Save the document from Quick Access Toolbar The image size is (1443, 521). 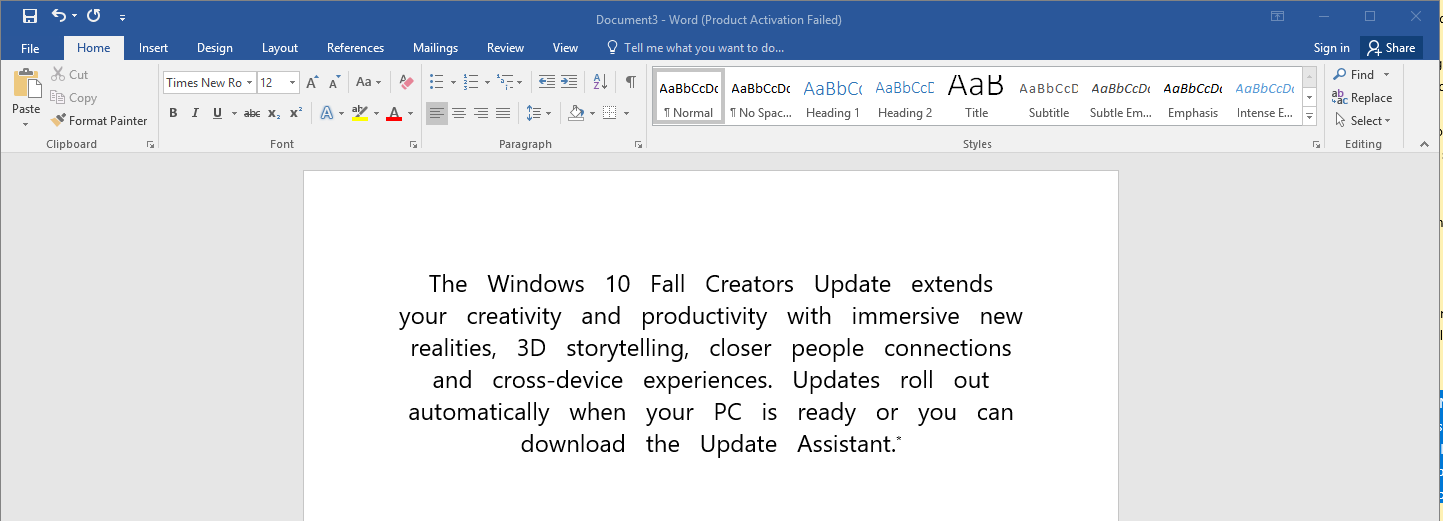click(30, 16)
